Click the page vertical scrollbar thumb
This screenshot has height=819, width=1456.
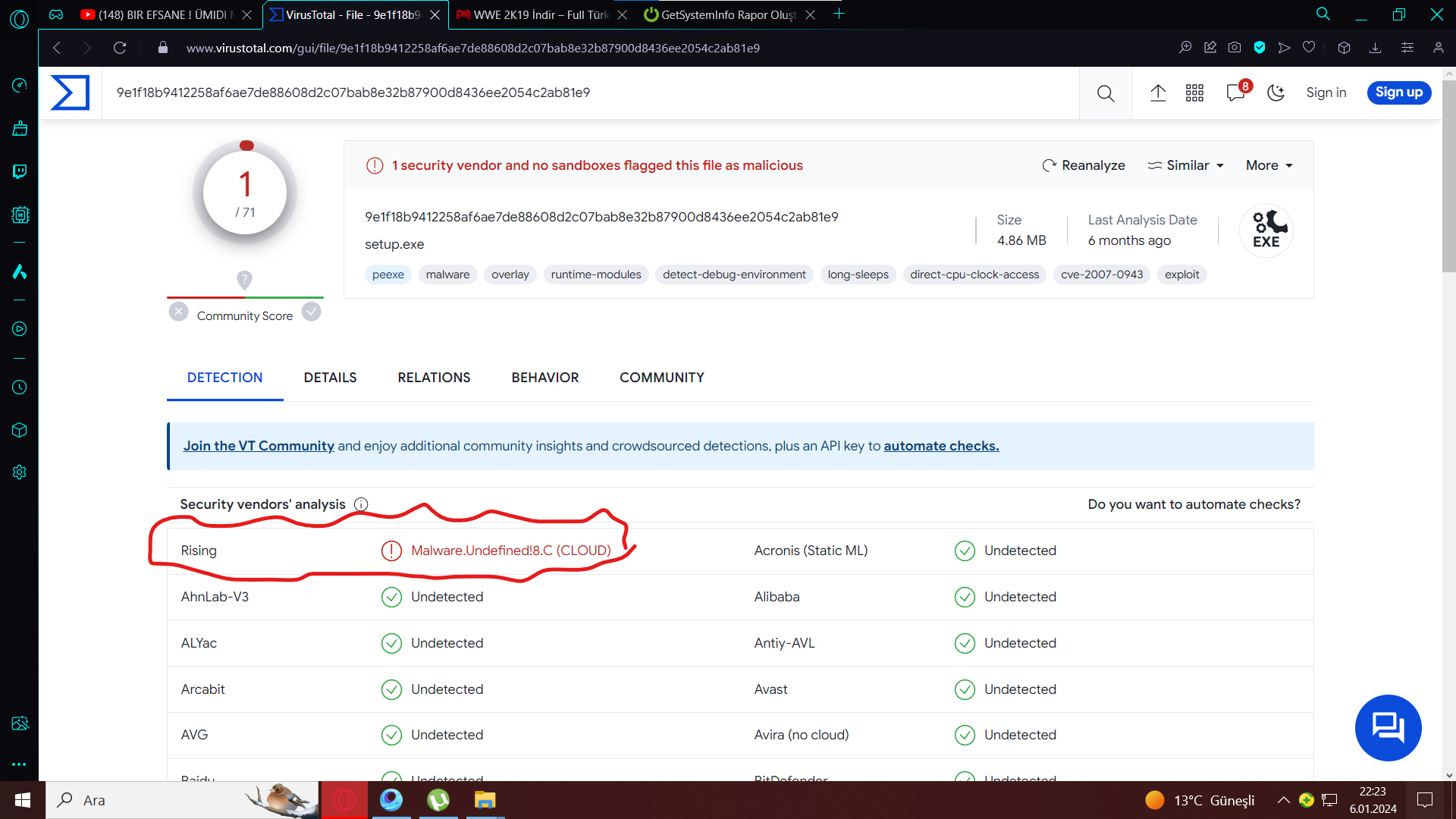coord(1448,174)
